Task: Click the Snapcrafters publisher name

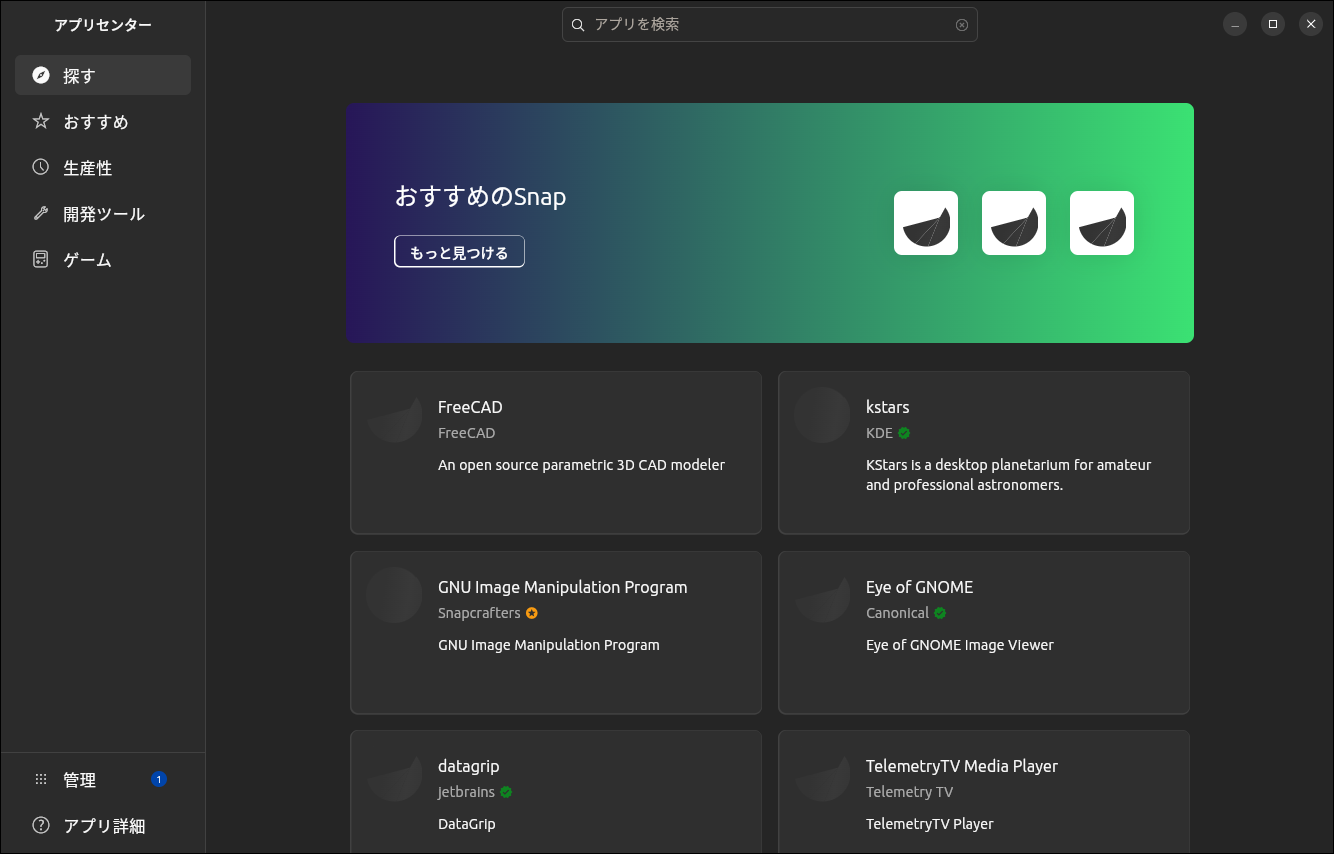Action: click(x=479, y=613)
